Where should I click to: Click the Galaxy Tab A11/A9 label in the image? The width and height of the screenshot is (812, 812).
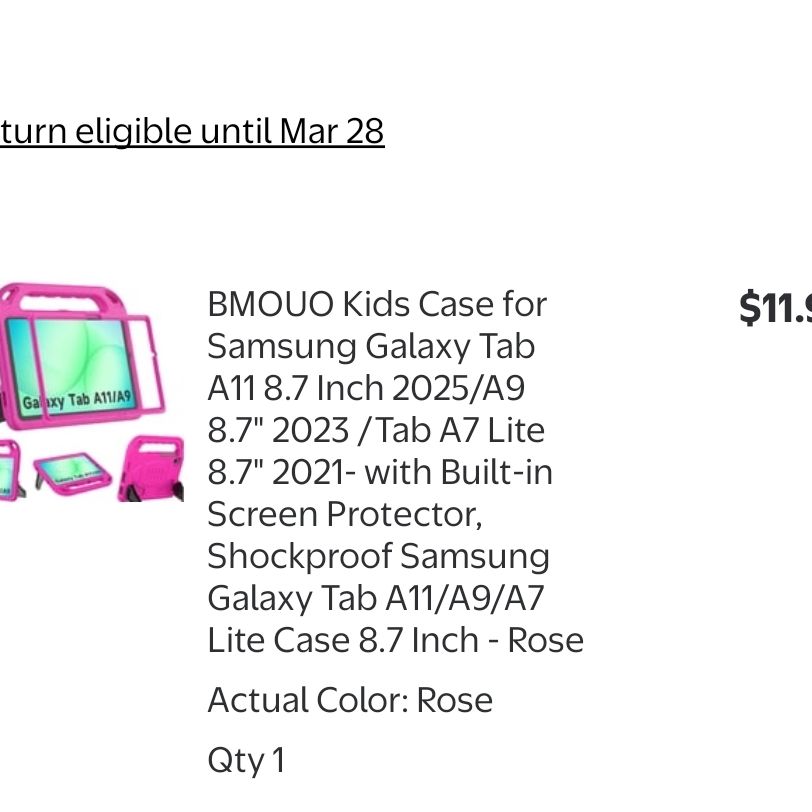click(76, 400)
